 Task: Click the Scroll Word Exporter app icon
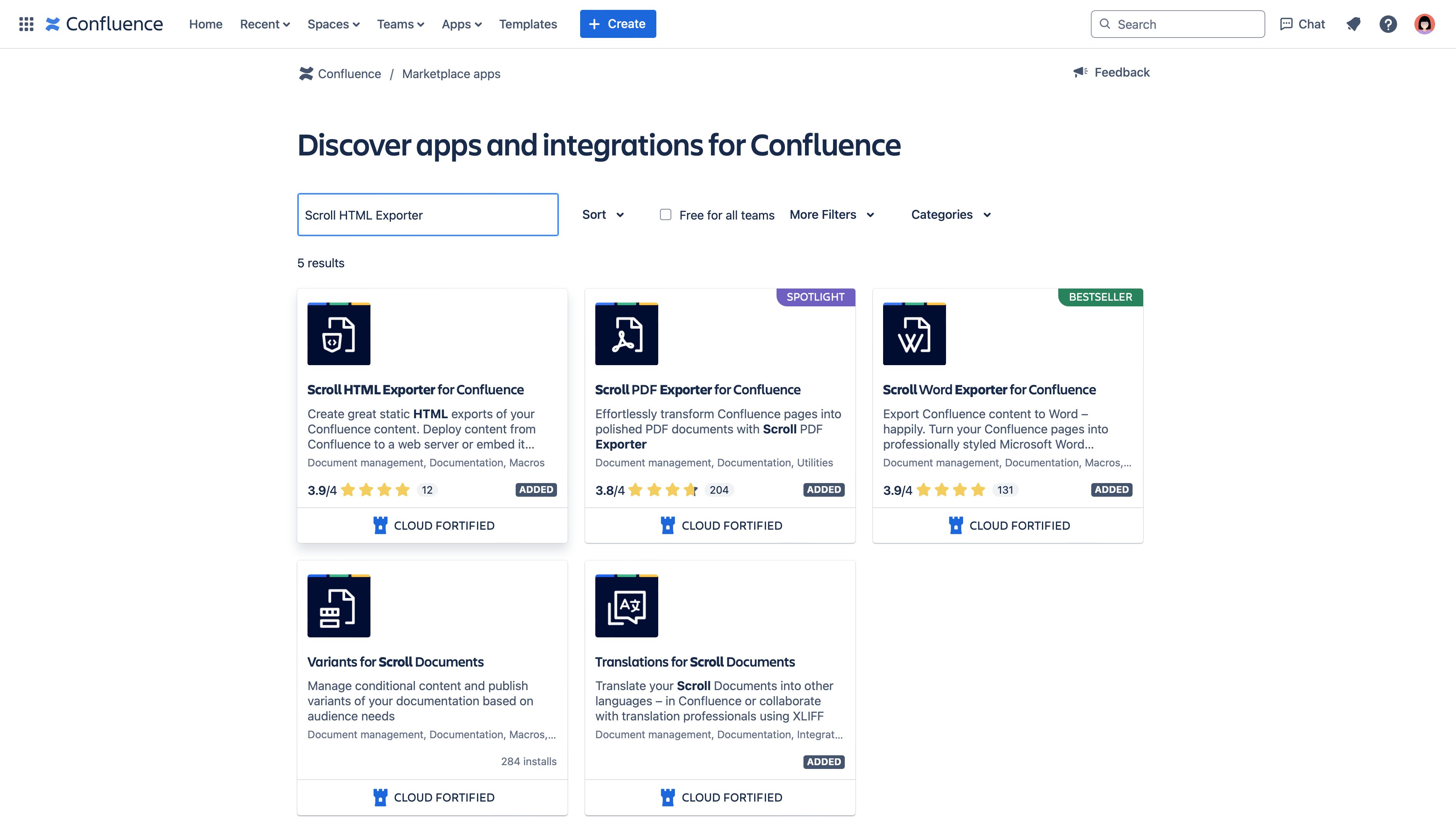pyautogui.click(x=914, y=334)
